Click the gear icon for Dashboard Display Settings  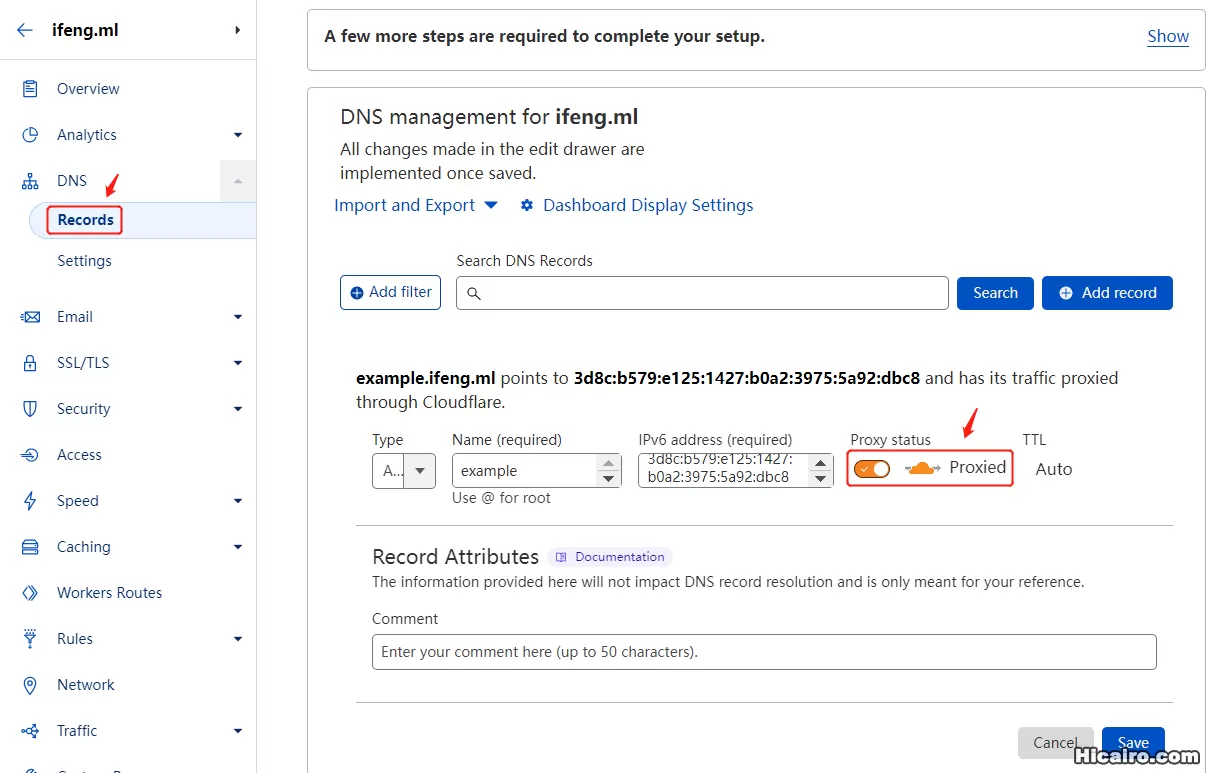527,205
